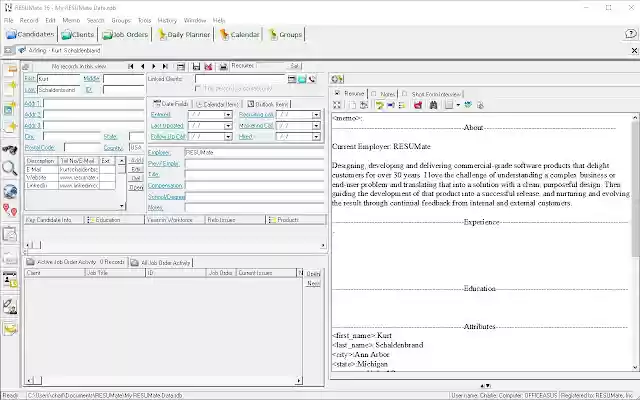640x400 pixels.
Task: Open the Recruiting Call date dropdown
Action: coord(316,115)
